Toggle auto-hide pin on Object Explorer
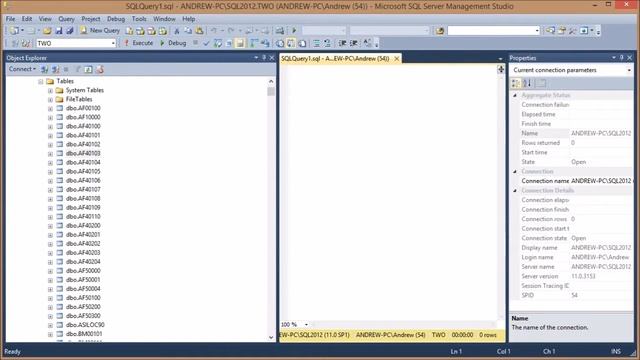The image size is (640, 360). pos(264,58)
